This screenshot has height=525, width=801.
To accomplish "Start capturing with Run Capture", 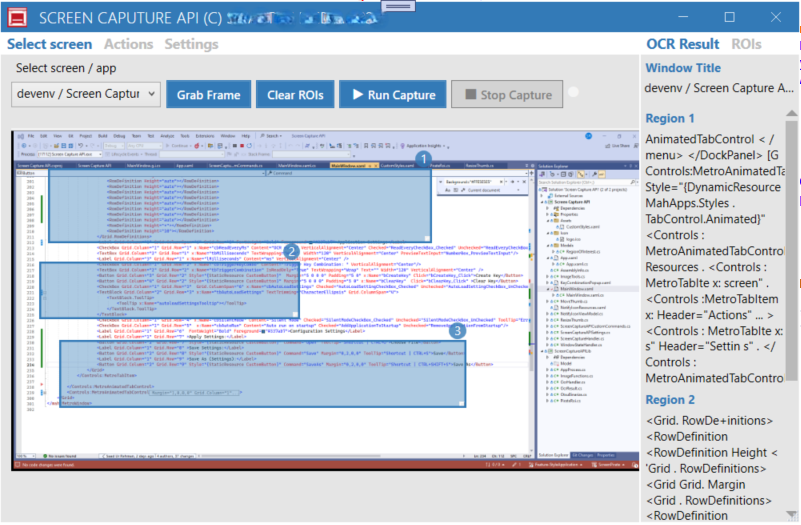I will [393, 94].
